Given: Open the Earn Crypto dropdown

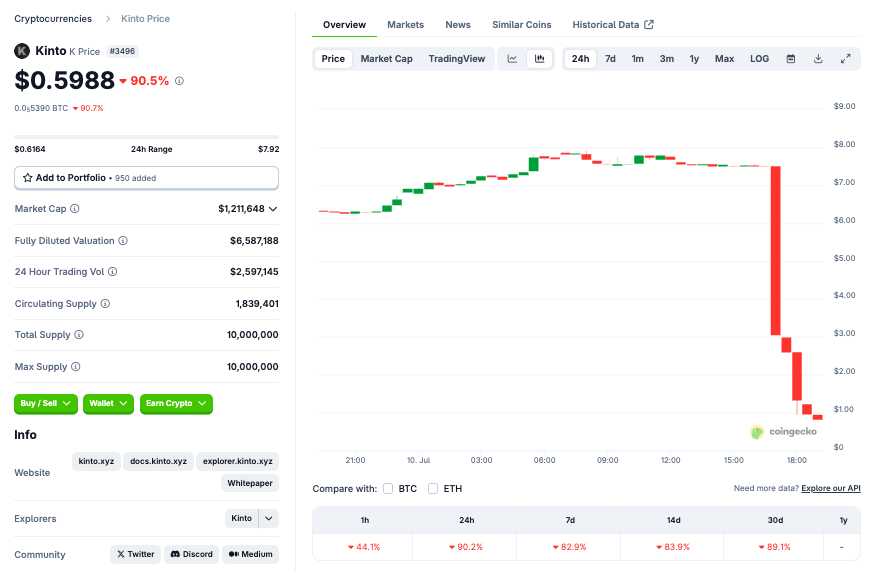Looking at the screenshot, I should pyautogui.click(x=176, y=403).
